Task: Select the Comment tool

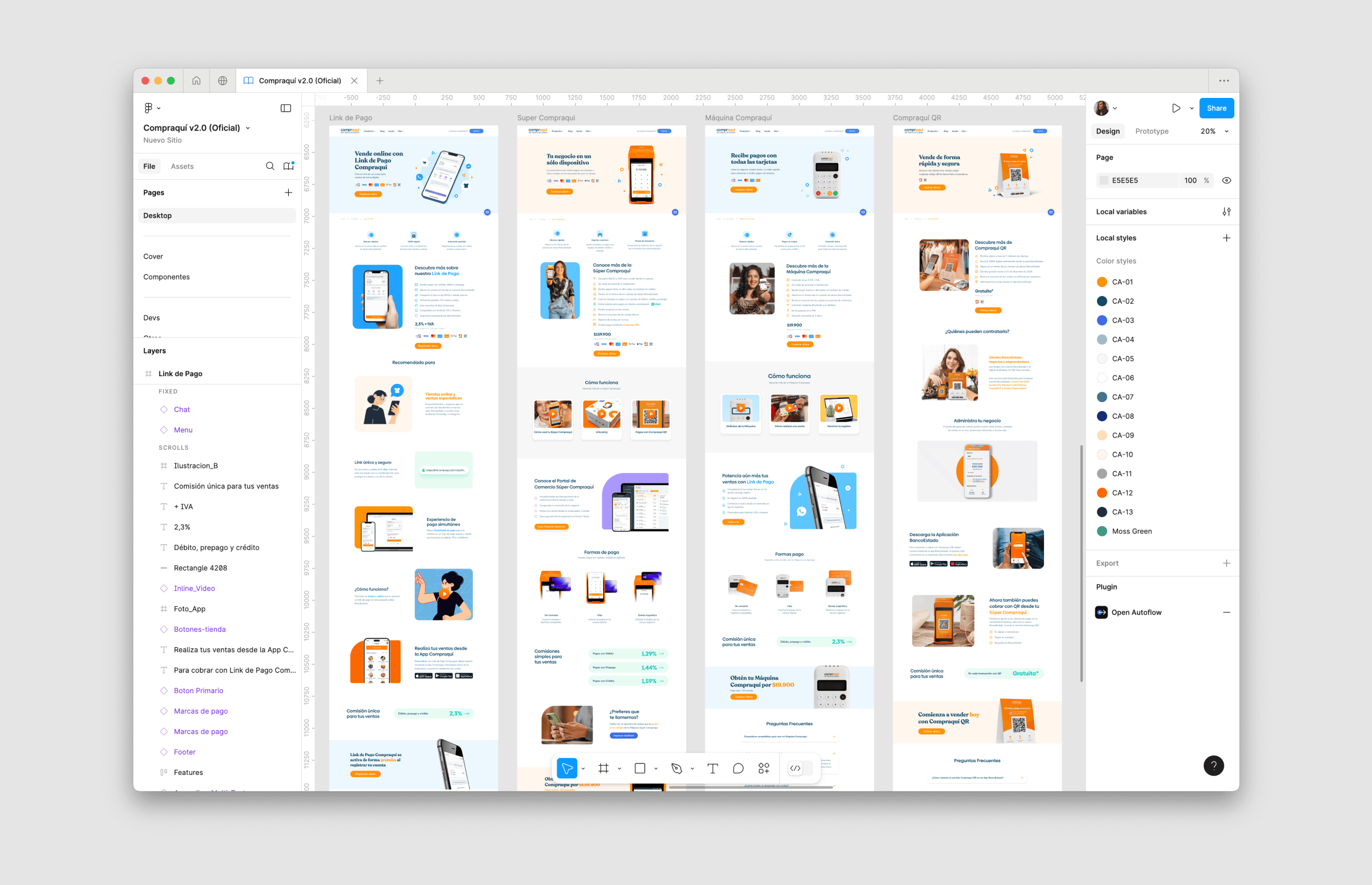Action: pos(739,768)
